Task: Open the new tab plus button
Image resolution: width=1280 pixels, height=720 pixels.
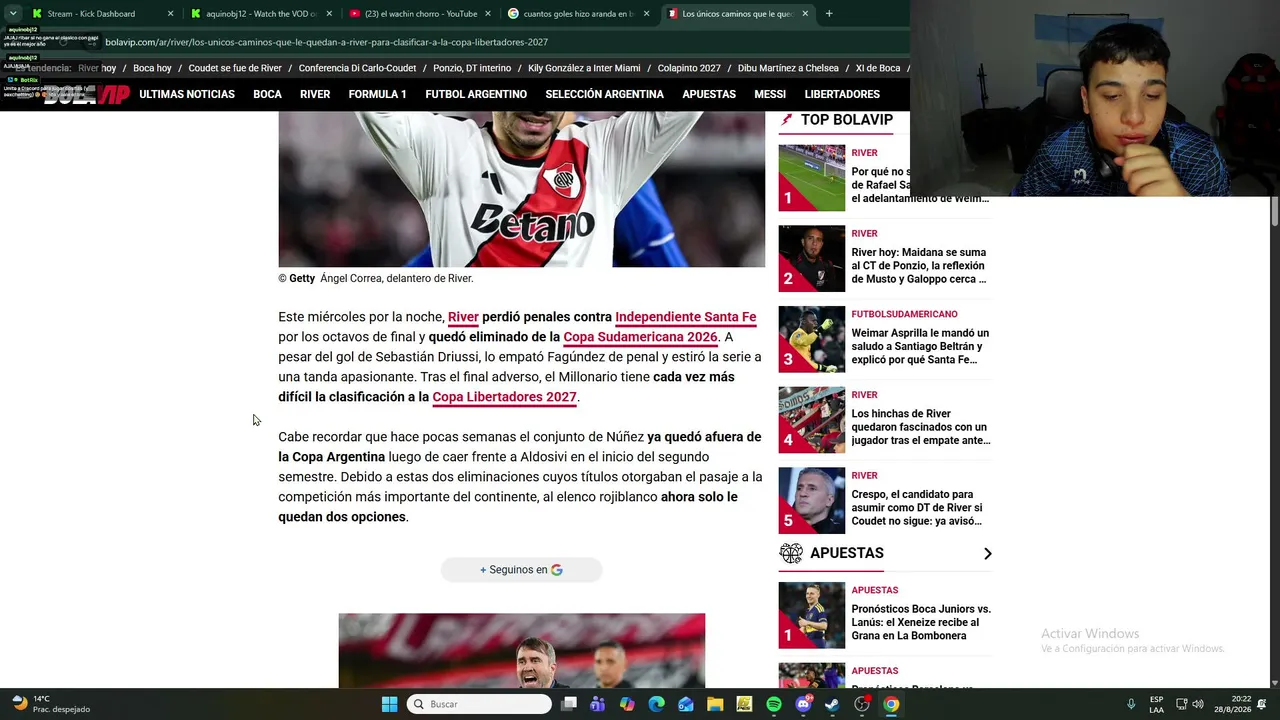Action: (829, 14)
